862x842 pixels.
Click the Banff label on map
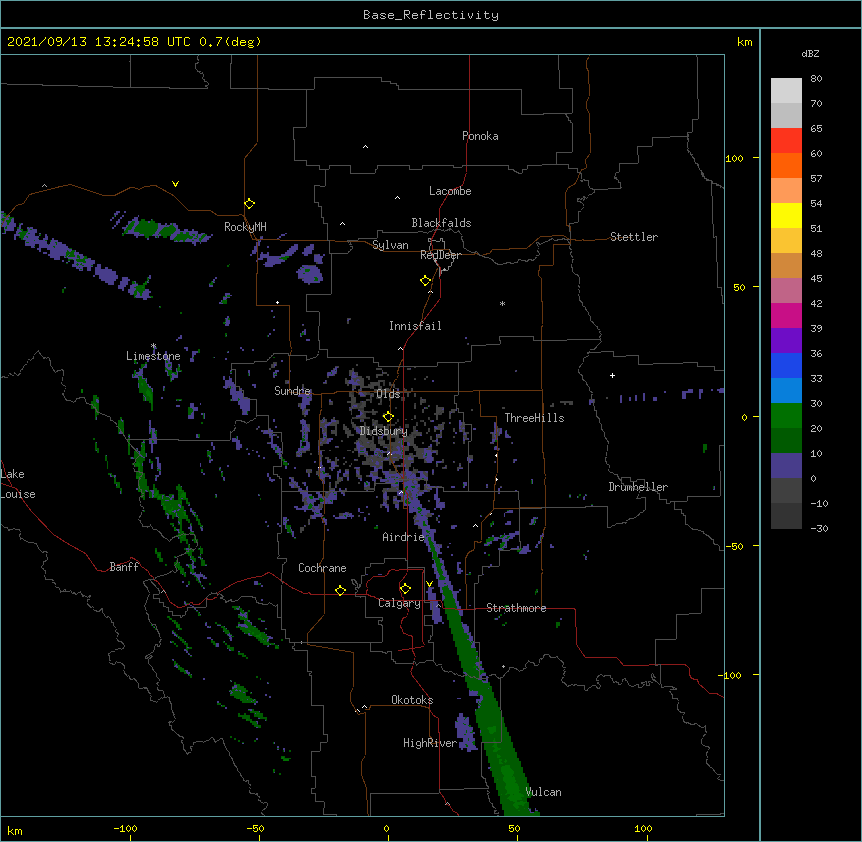(124, 567)
